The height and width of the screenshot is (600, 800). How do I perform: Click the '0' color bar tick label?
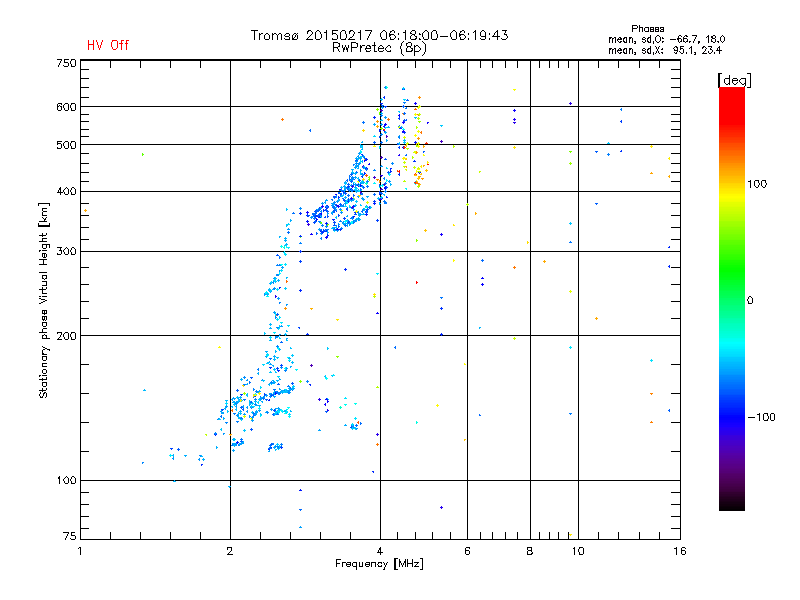pyautogui.click(x=750, y=301)
